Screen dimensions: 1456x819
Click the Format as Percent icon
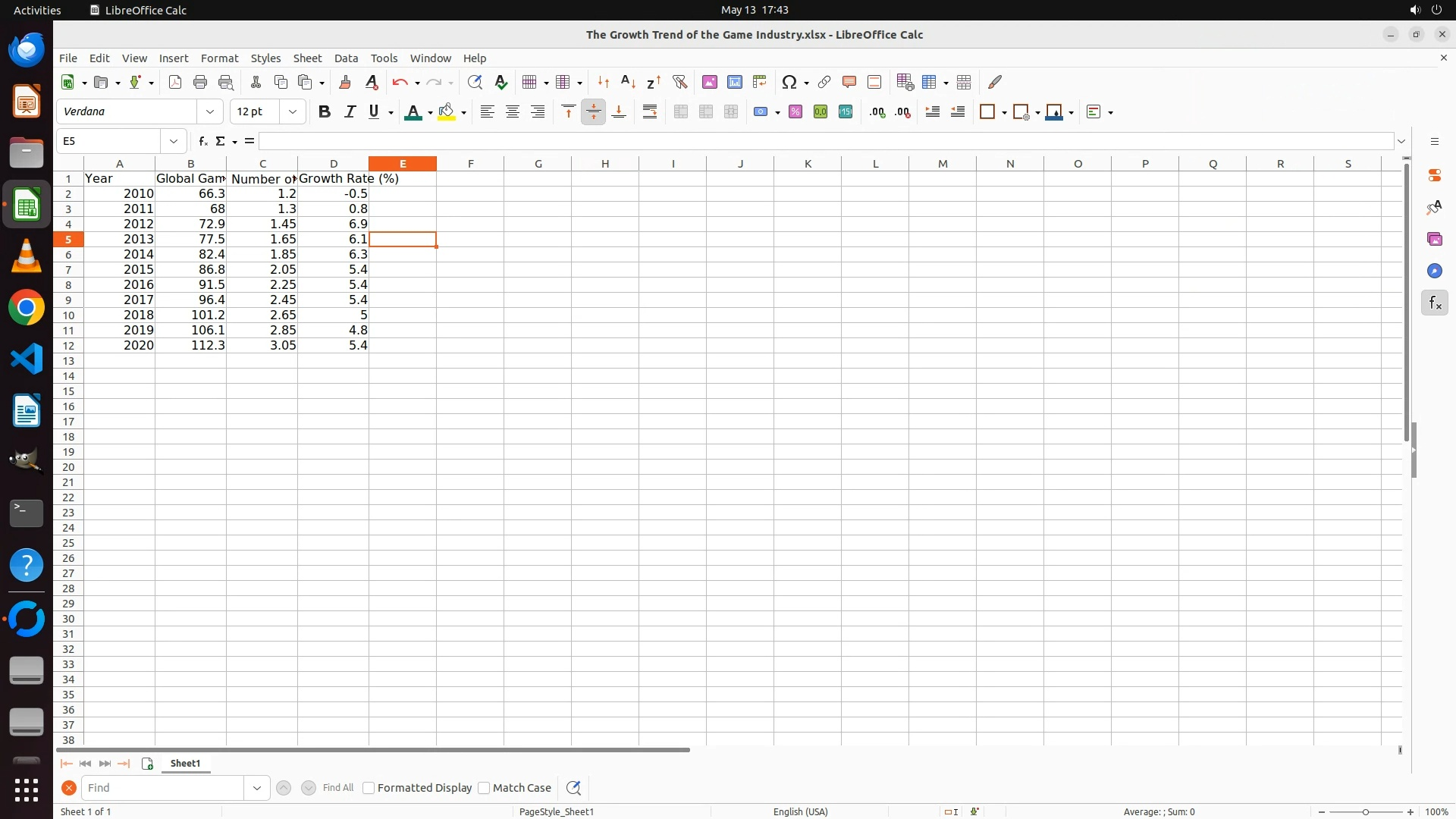[x=795, y=112]
